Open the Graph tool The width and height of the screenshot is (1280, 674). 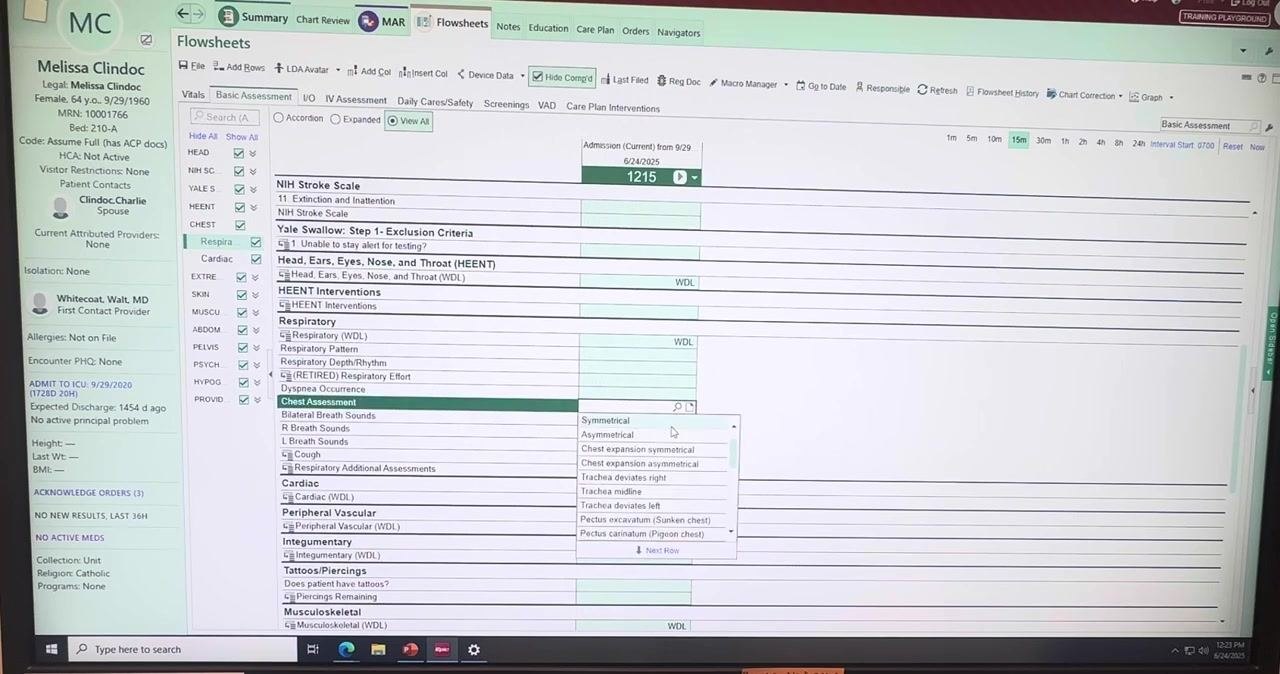(1146, 97)
